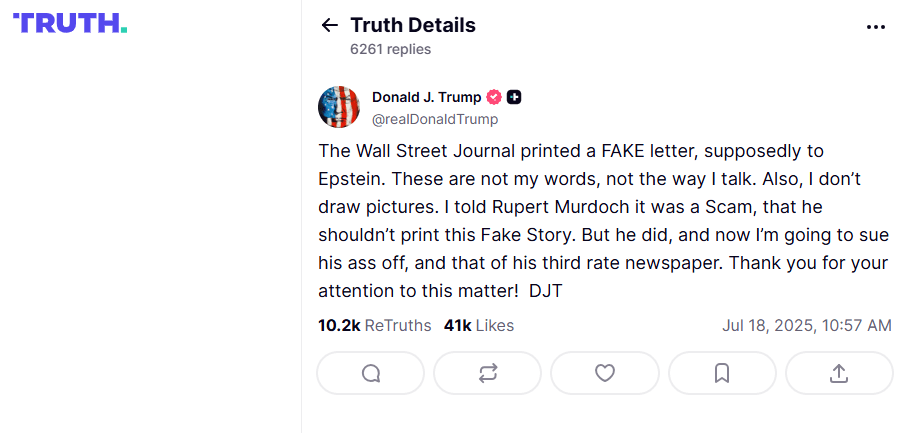906x433 pixels.
Task: Click the reply speech bubble icon
Action: point(371,373)
